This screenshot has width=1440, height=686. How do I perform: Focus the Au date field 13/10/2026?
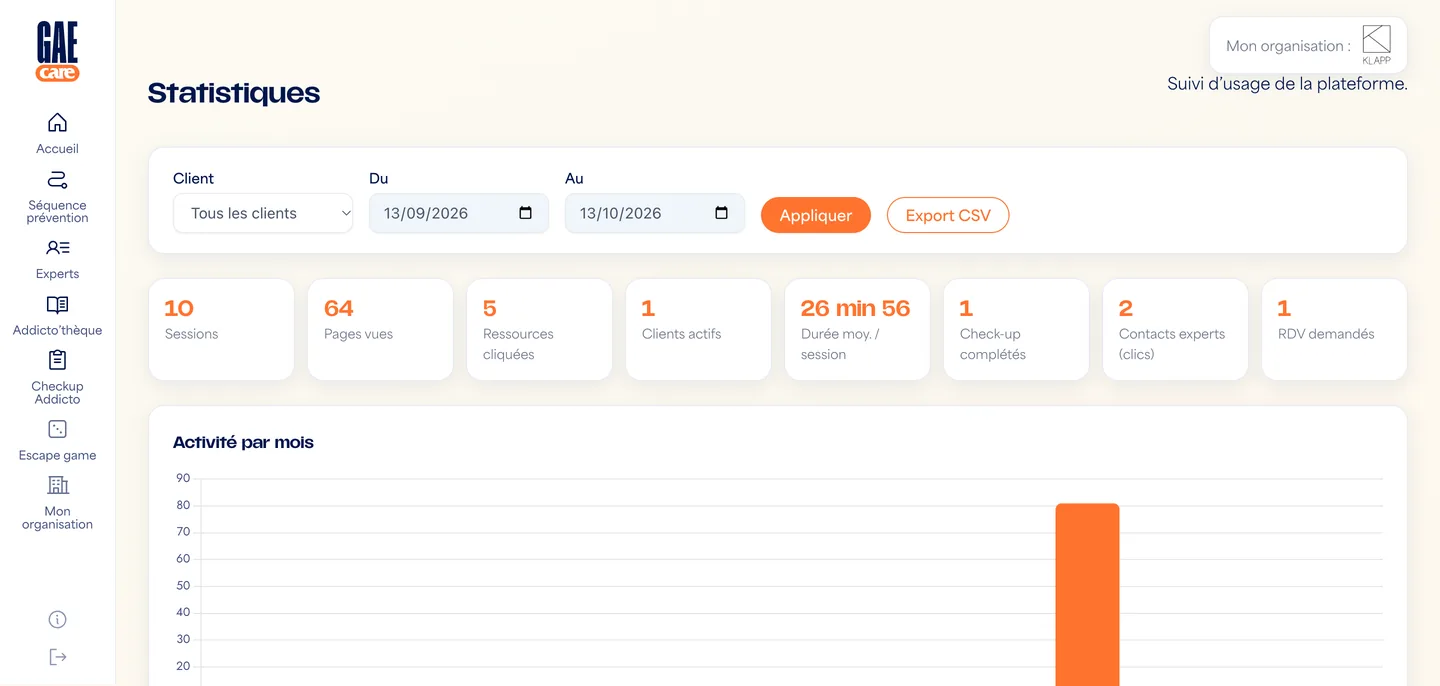click(655, 213)
